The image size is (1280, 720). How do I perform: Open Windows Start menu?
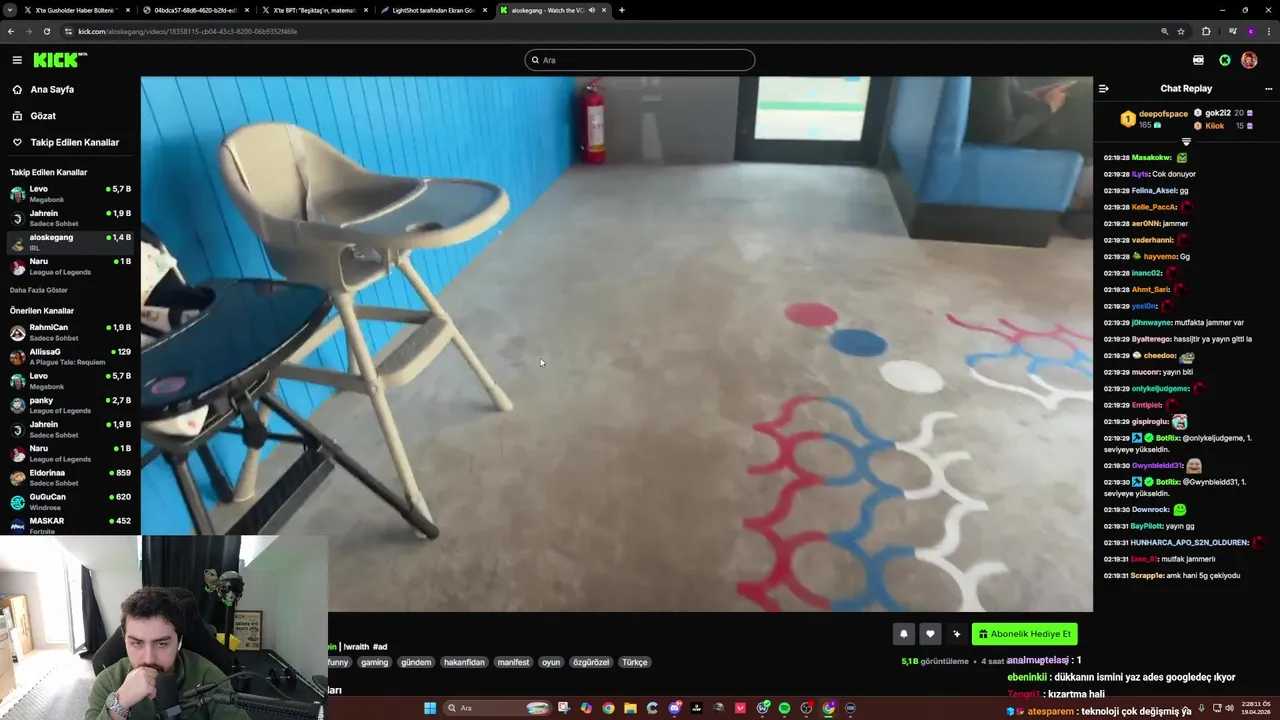point(430,708)
